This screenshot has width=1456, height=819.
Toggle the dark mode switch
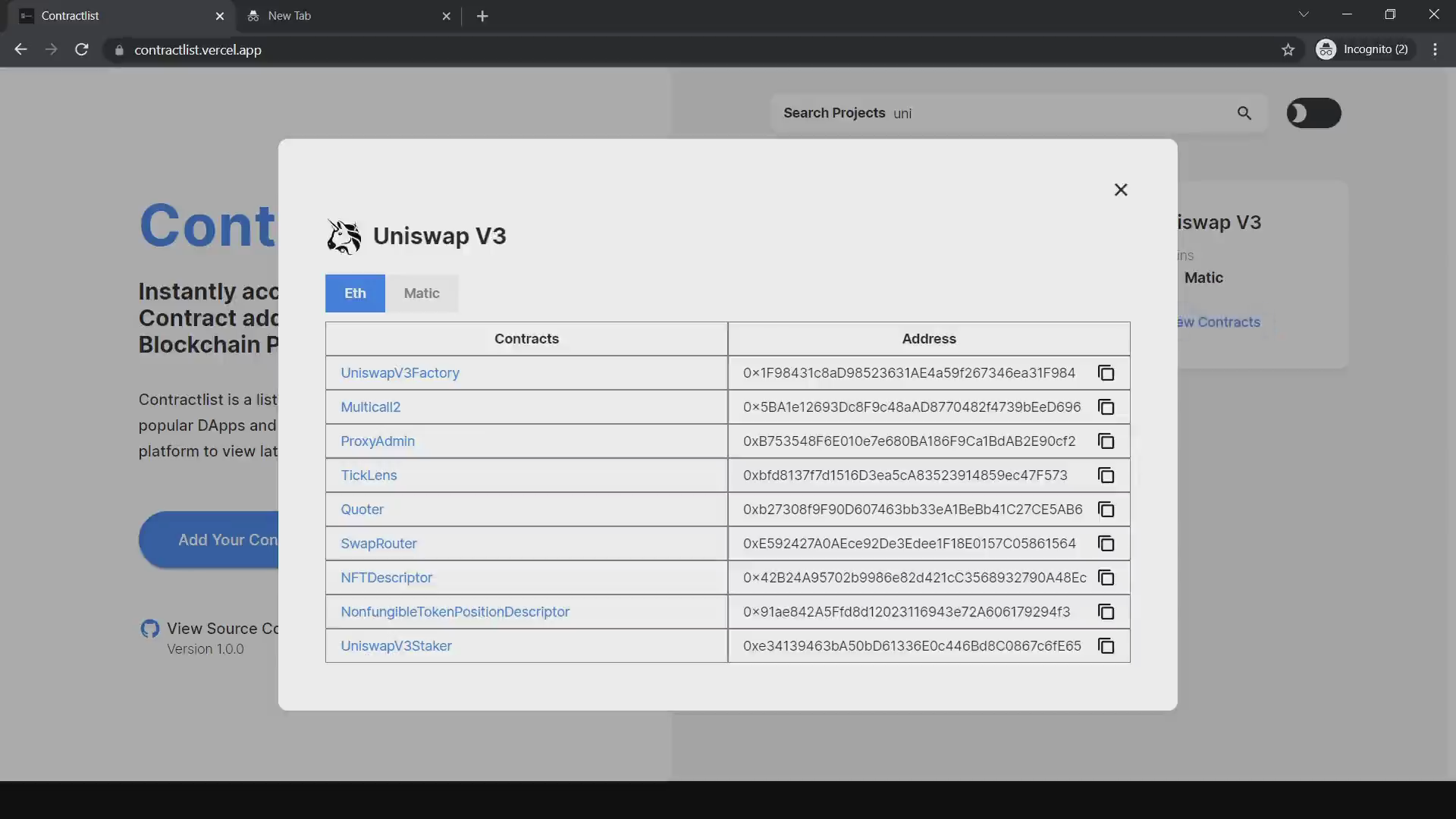click(x=1313, y=113)
